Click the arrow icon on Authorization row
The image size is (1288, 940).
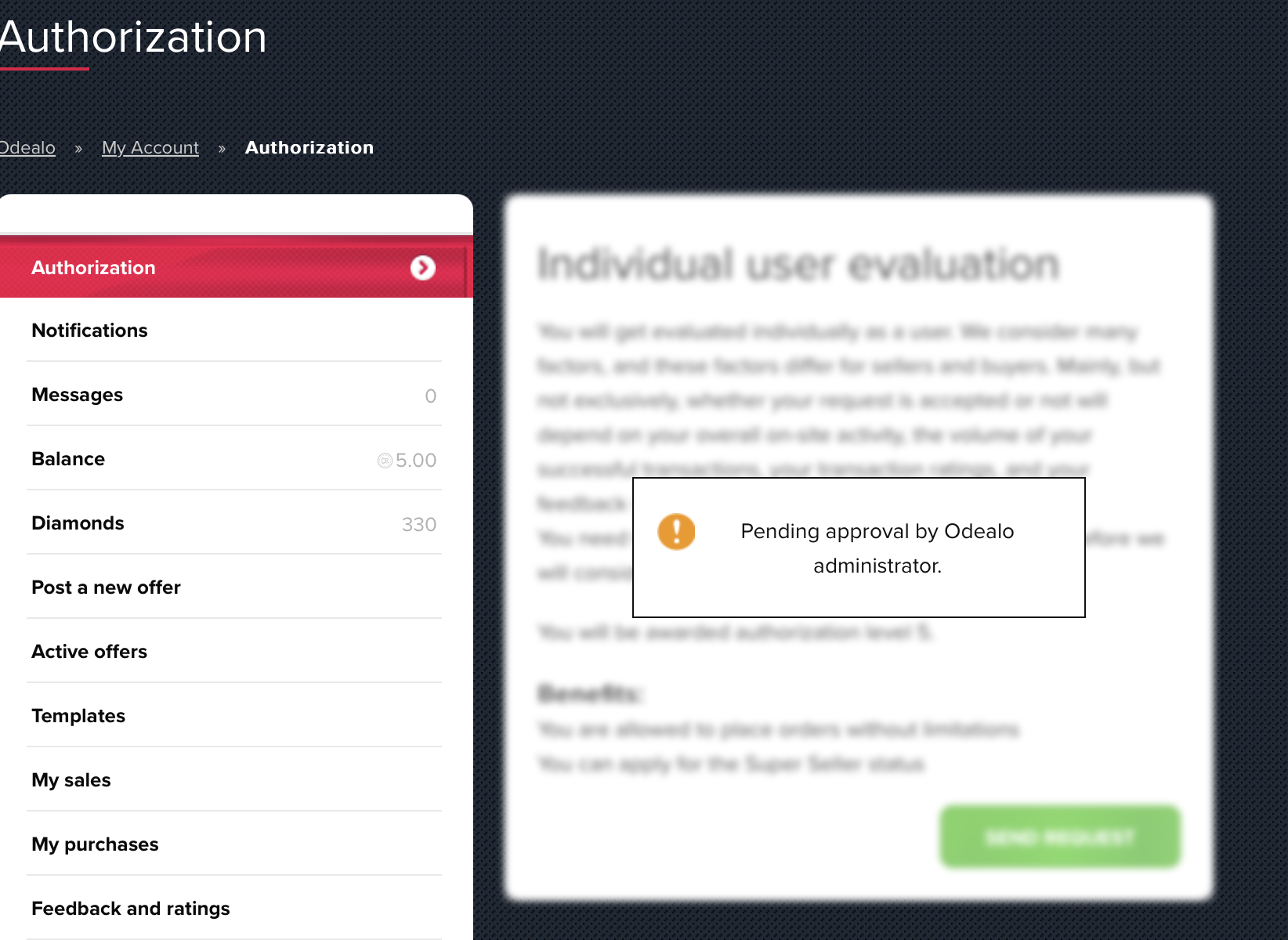click(423, 268)
